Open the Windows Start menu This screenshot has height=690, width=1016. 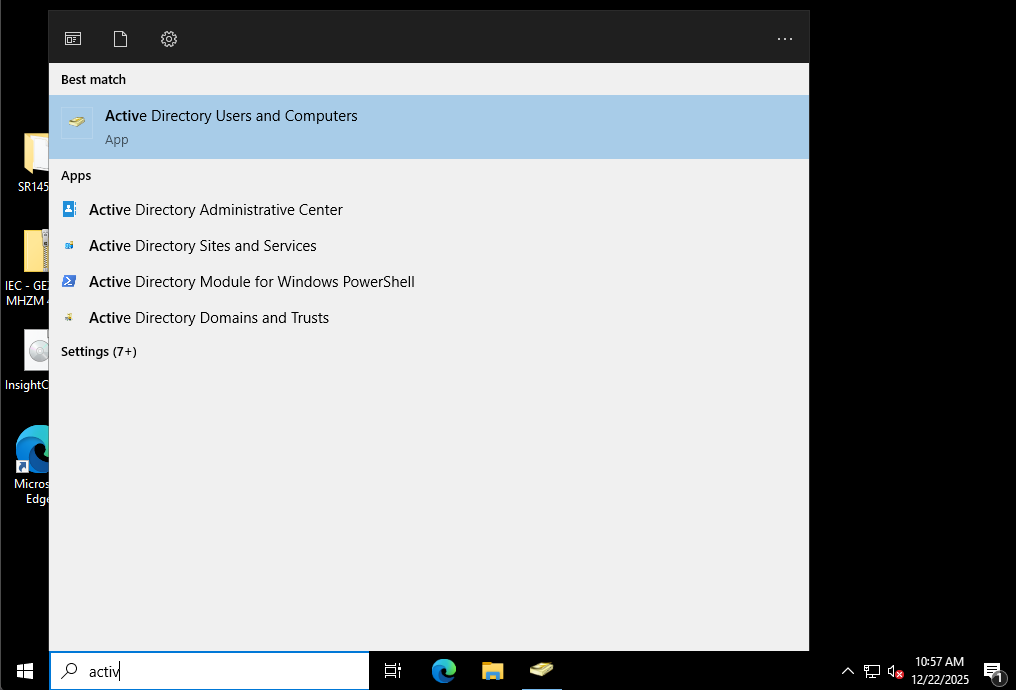tap(25, 671)
